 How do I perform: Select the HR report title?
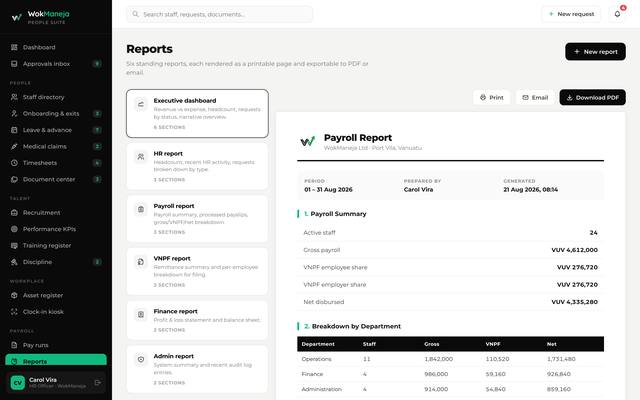click(x=168, y=153)
